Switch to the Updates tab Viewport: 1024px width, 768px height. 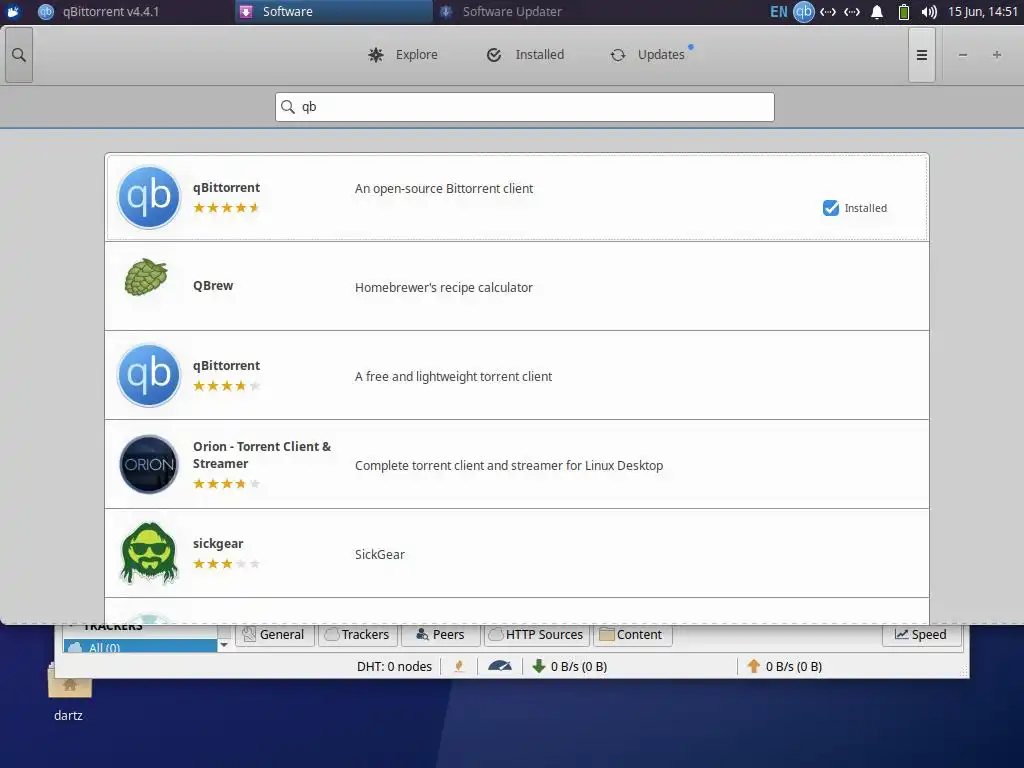point(648,55)
